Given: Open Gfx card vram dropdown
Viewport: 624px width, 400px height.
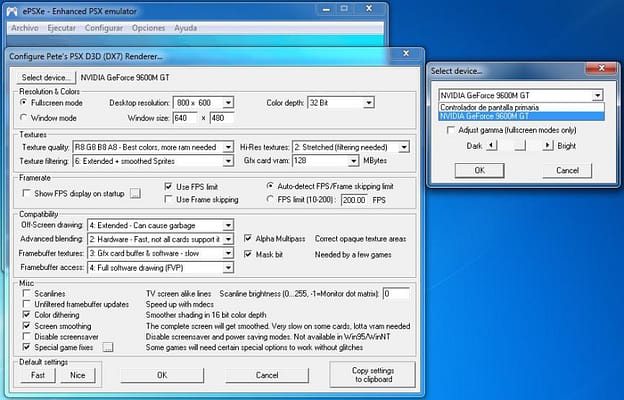Looking at the screenshot, I should click(353, 161).
